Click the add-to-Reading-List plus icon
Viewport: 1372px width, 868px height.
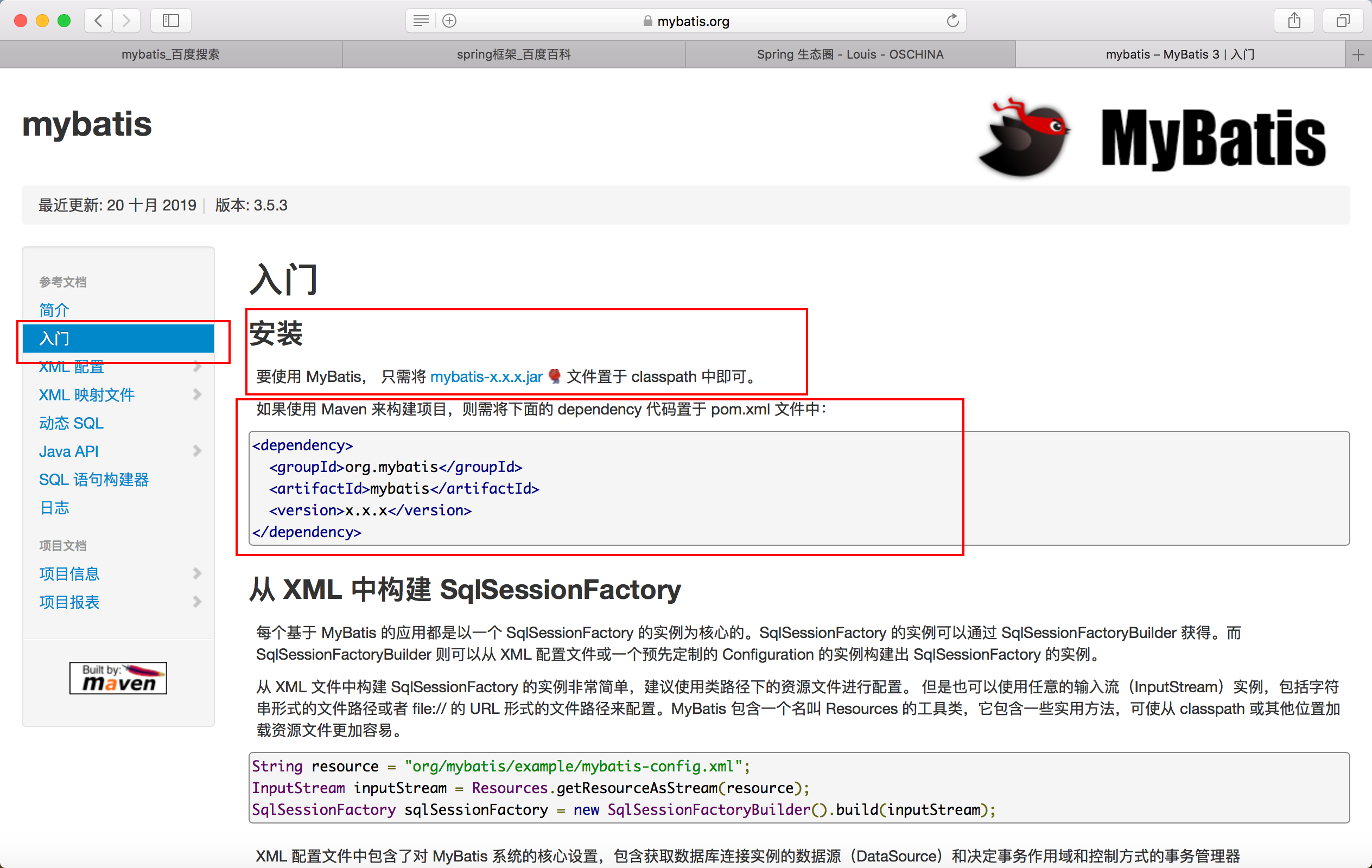(x=449, y=21)
